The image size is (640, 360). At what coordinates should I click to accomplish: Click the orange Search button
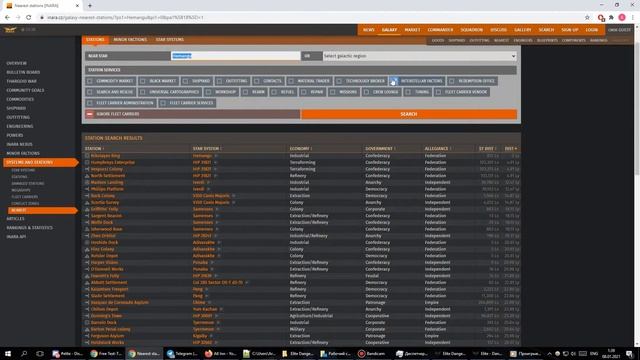409,114
